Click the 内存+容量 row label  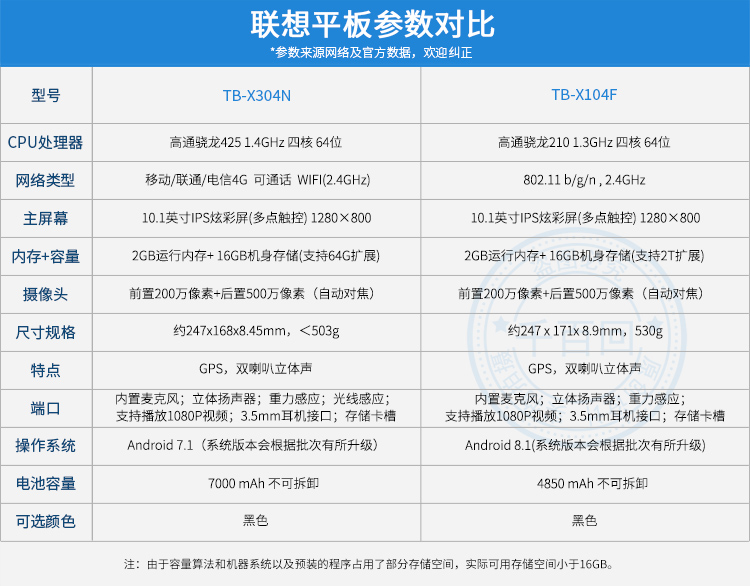click(45, 256)
